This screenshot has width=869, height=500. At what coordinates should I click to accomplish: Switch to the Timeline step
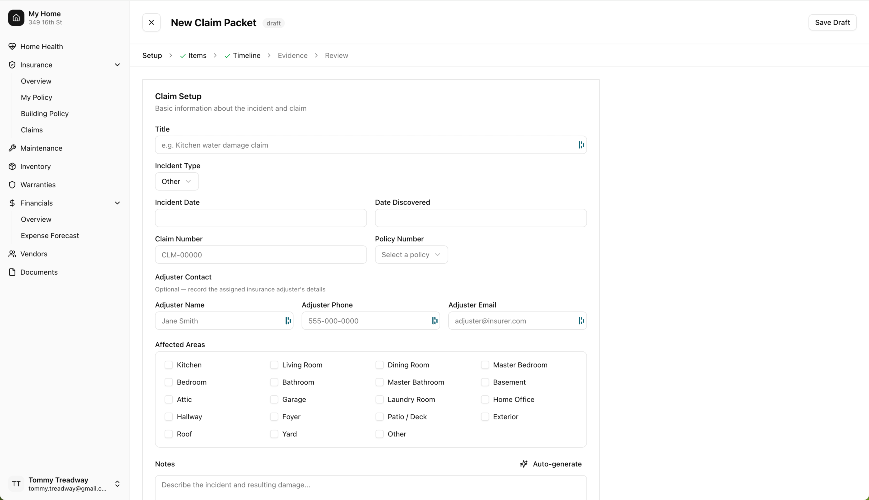[246, 56]
